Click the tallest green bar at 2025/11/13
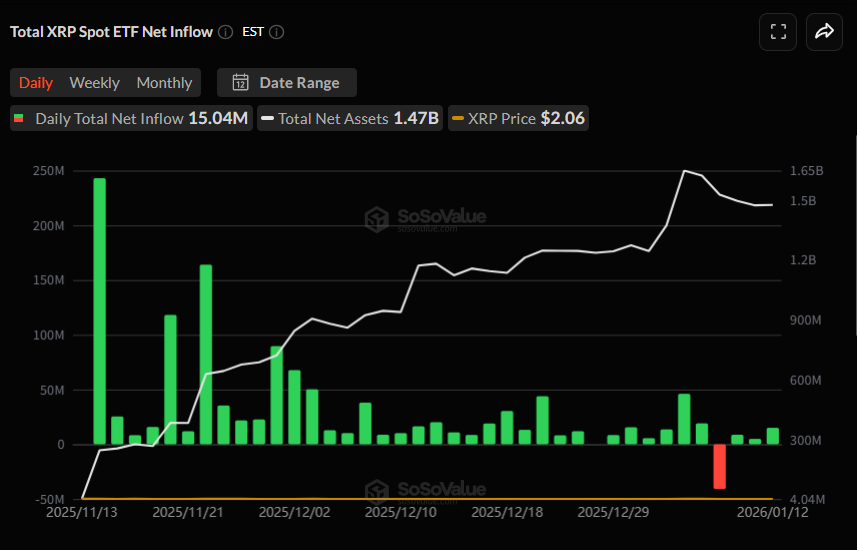The image size is (857, 550). 100,310
